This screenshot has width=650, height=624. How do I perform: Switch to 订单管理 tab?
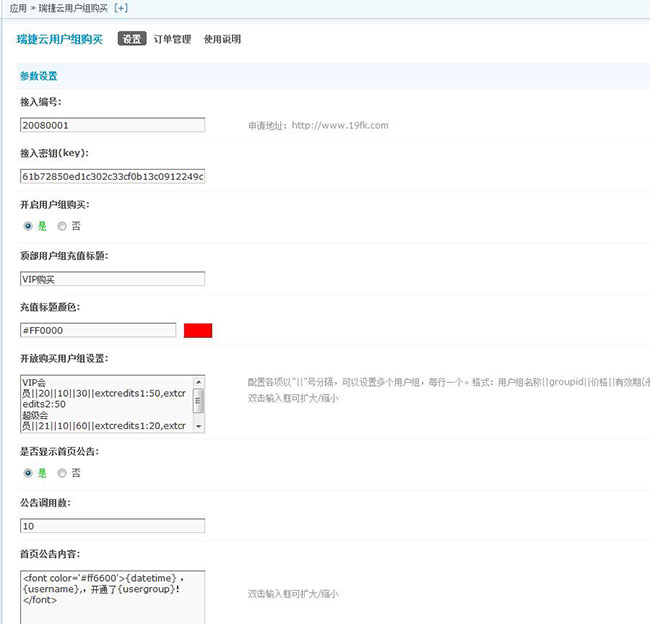[172, 39]
